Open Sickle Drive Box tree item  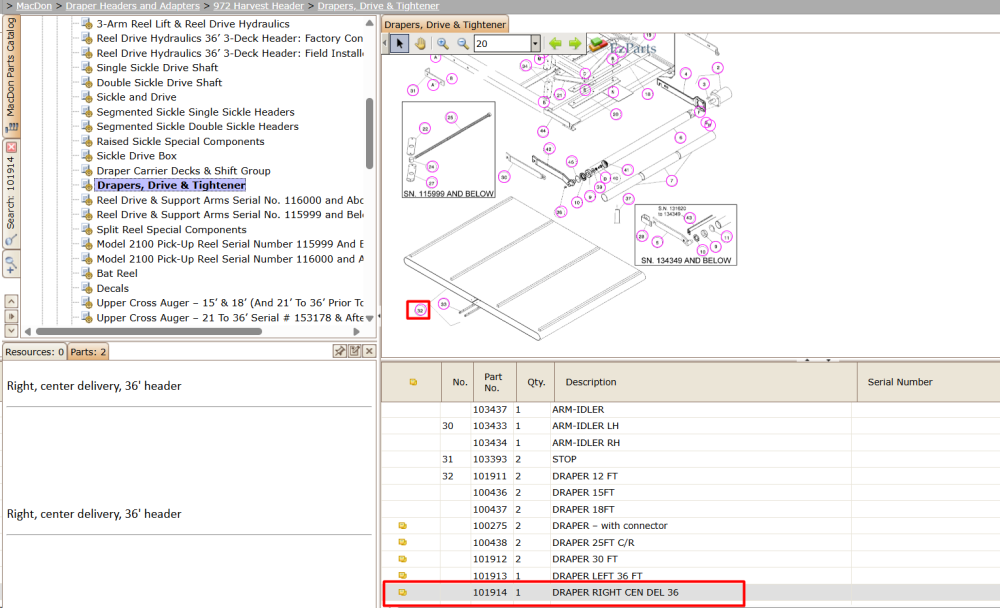(136, 156)
